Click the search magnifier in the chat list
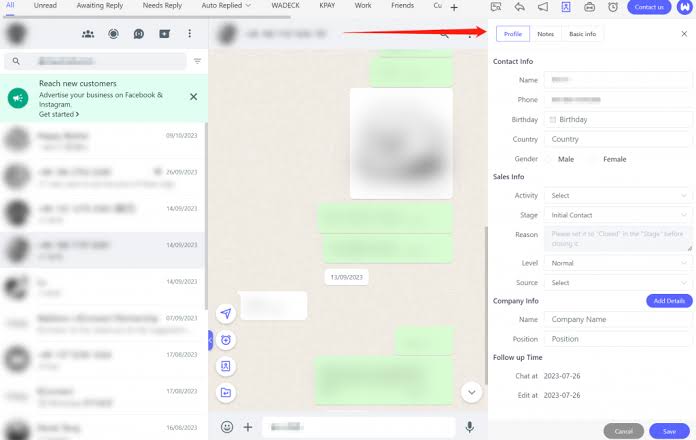 pos(16,61)
